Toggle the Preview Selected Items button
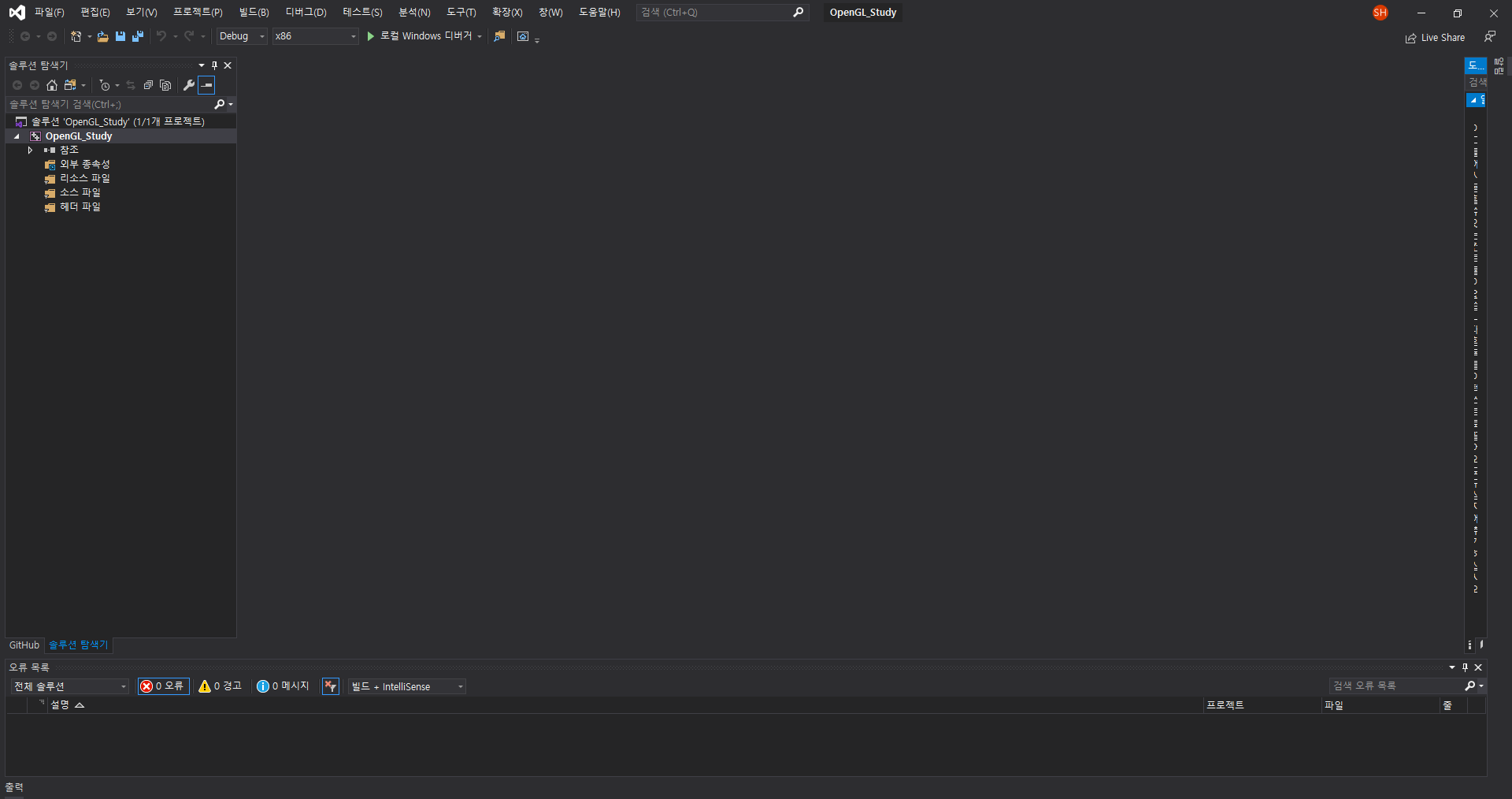Viewport: 1512px width, 799px height. point(206,85)
